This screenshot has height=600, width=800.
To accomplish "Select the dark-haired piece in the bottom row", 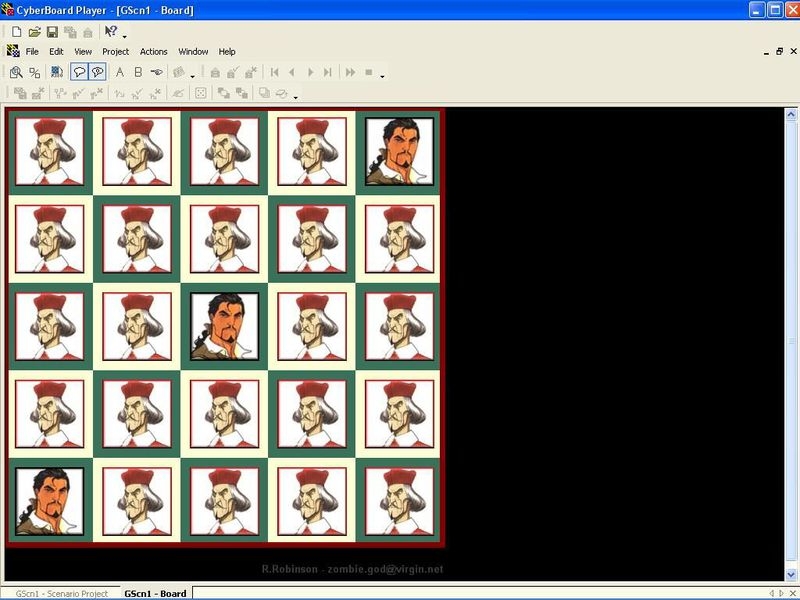I will tap(49, 501).
